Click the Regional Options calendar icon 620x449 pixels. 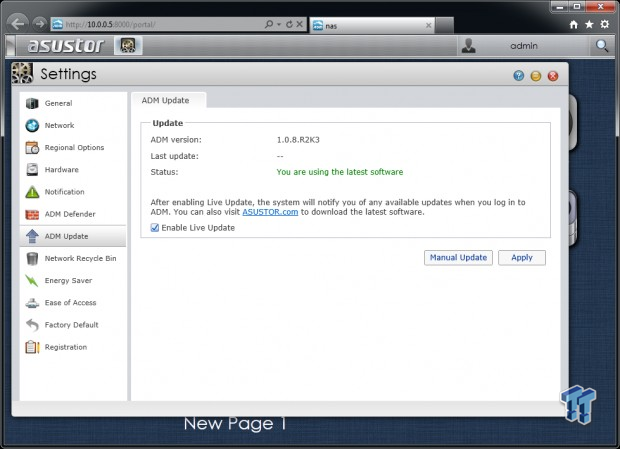tap(32, 147)
